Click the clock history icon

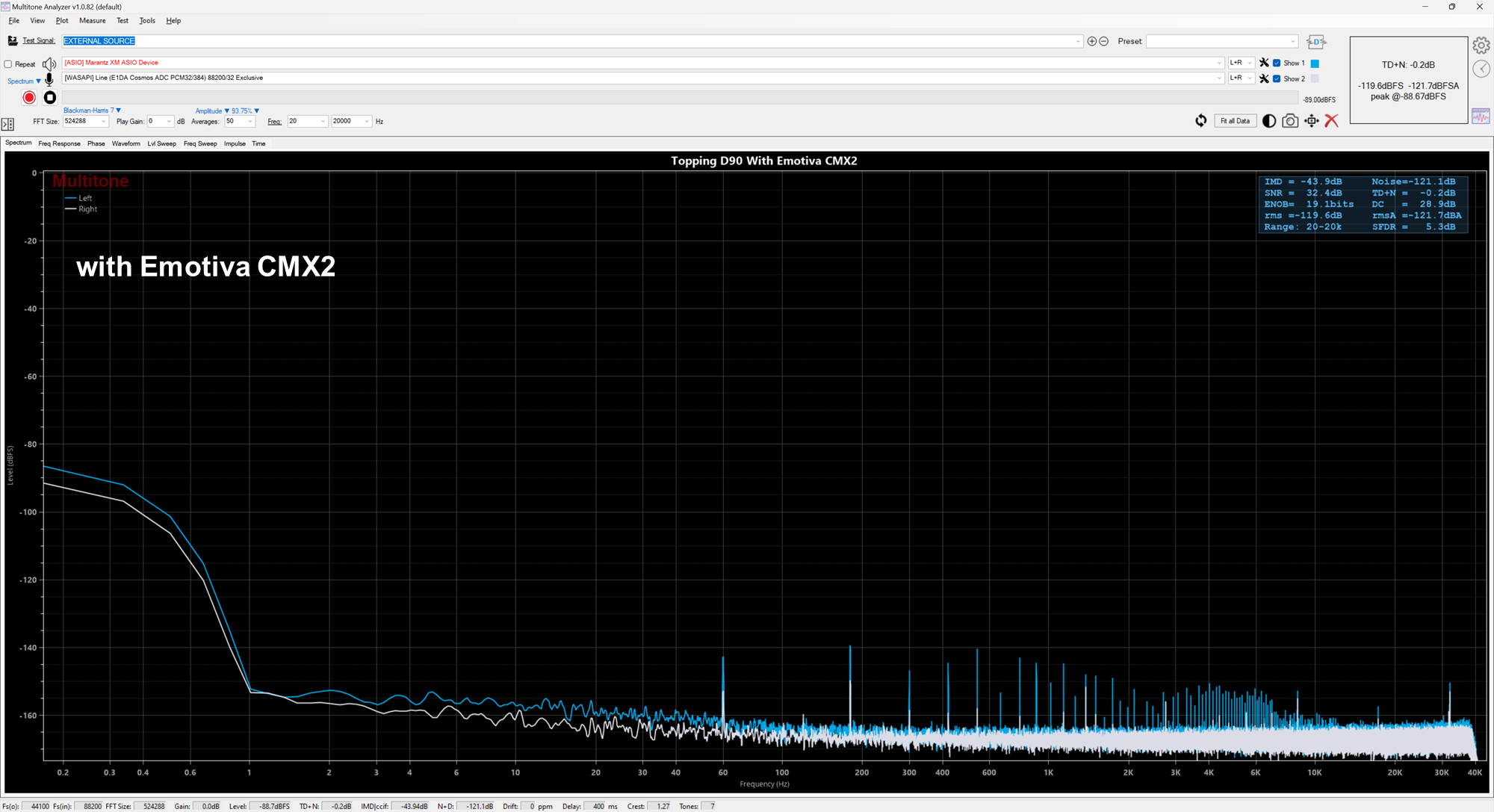[x=1481, y=69]
